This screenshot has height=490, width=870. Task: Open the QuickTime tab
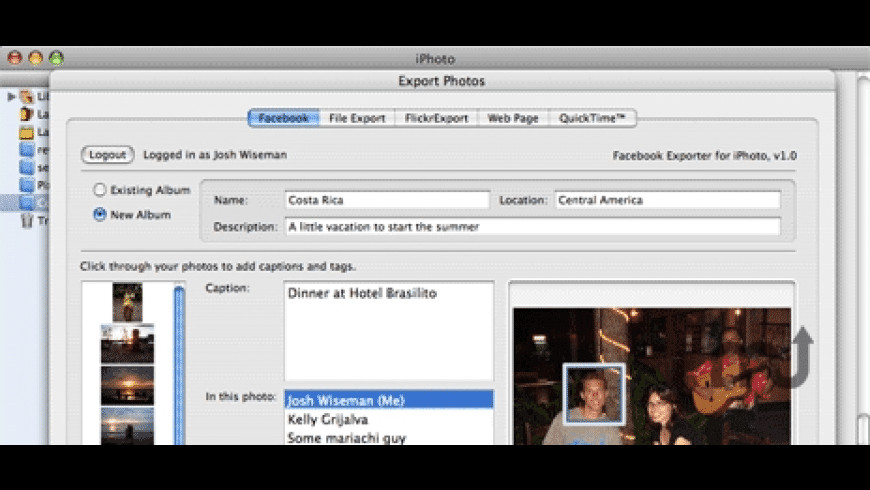point(592,118)
